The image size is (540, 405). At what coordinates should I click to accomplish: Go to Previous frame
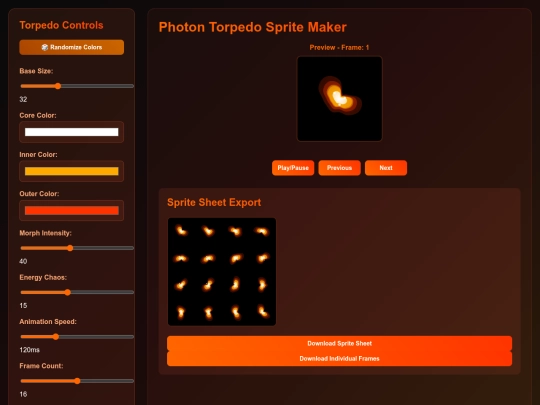pos(340,168)
